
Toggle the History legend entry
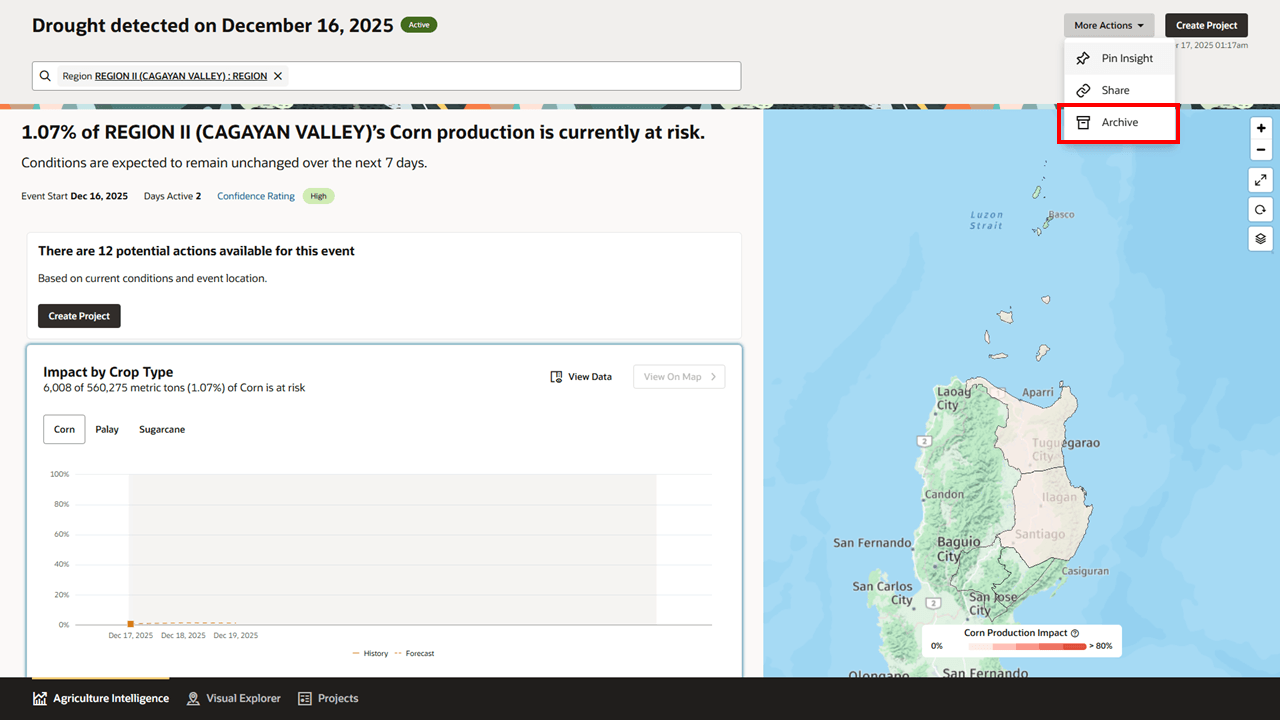pyautogui.click(x=370, y=653)
